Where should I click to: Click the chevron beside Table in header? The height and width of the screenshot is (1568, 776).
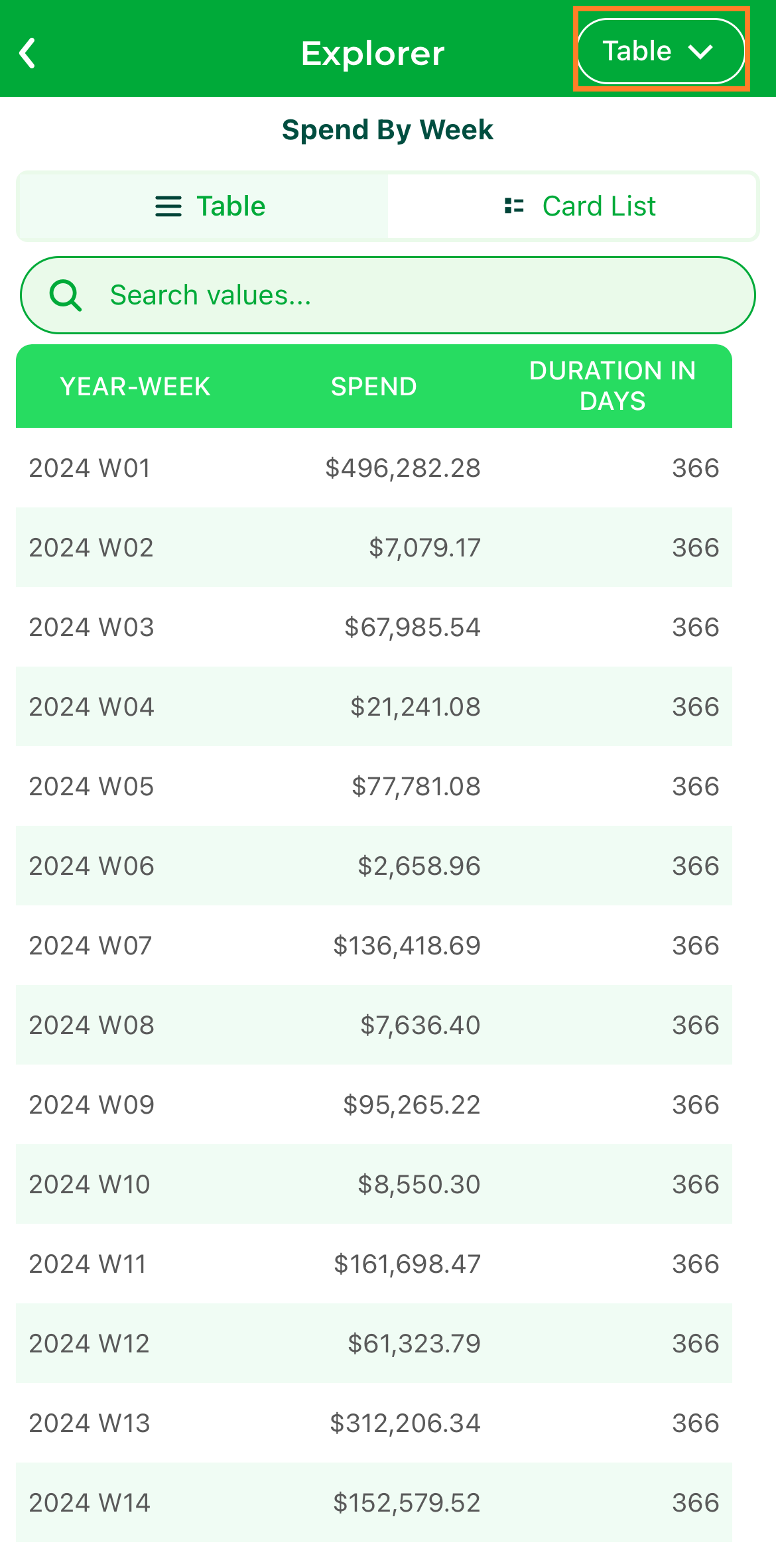click(700, 52)
